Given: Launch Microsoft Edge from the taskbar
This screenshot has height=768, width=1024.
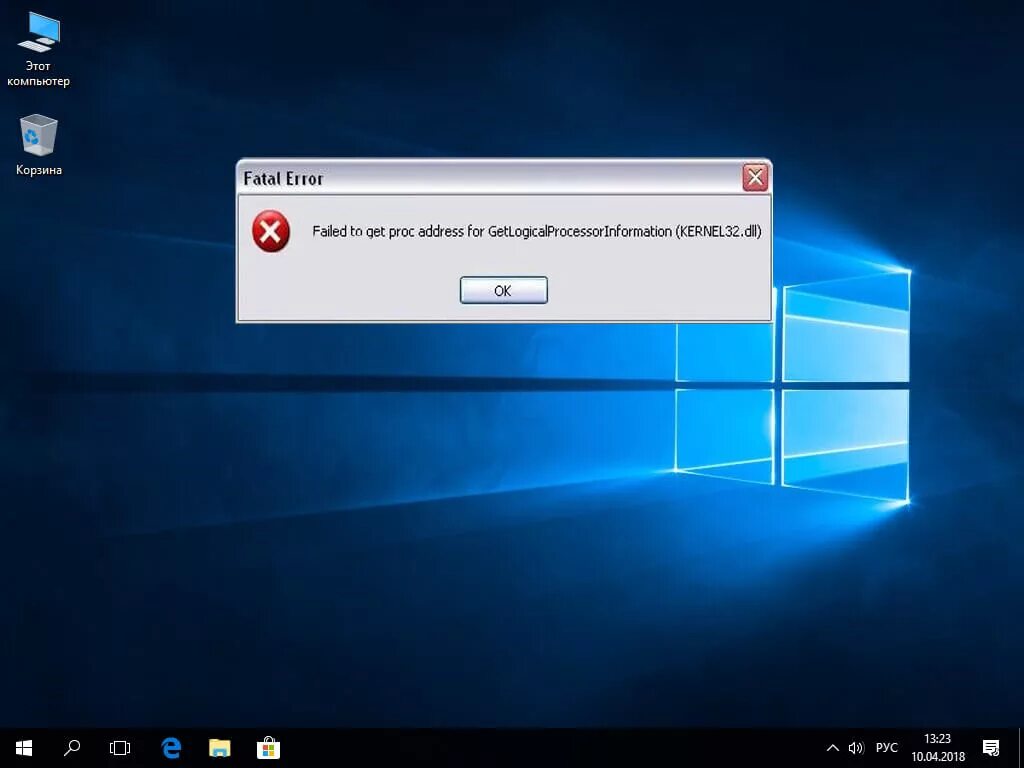Looking at the screenshot, I should (x=171, y=748).
